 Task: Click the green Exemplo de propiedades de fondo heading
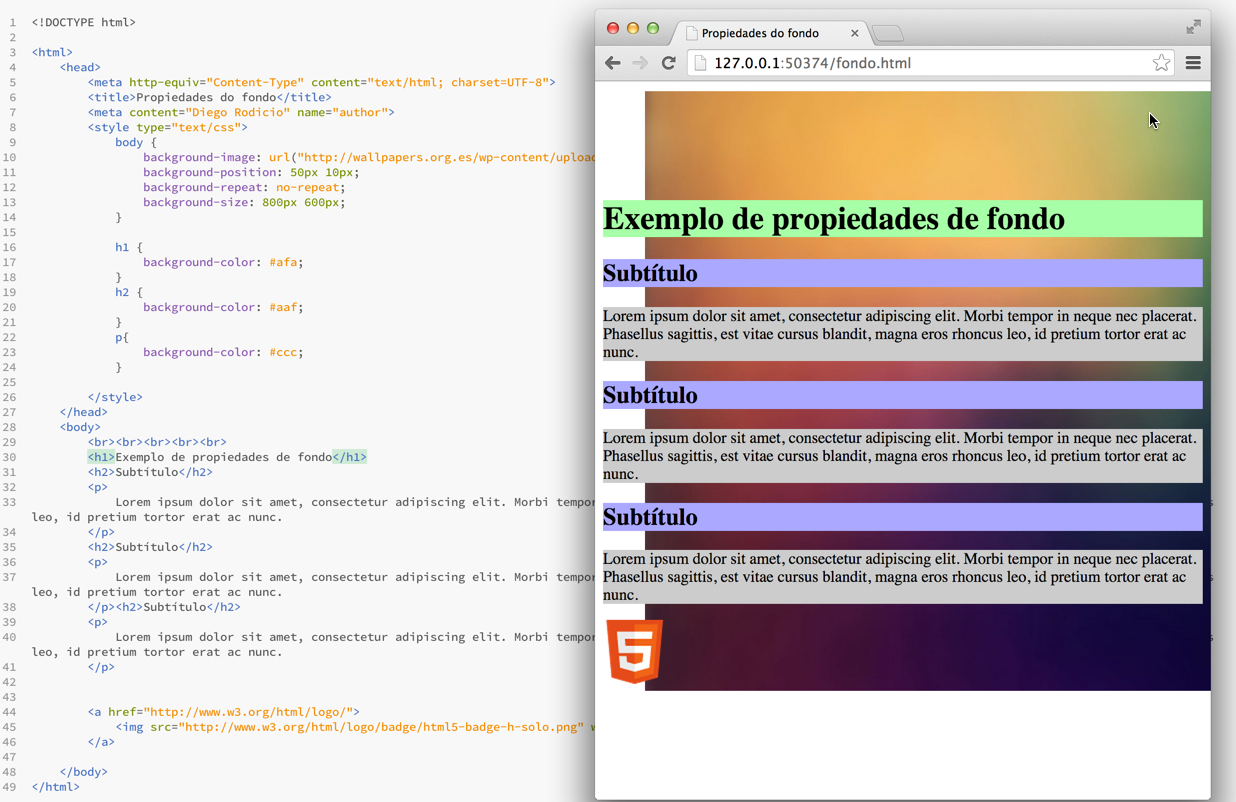(x=833, y=219)
